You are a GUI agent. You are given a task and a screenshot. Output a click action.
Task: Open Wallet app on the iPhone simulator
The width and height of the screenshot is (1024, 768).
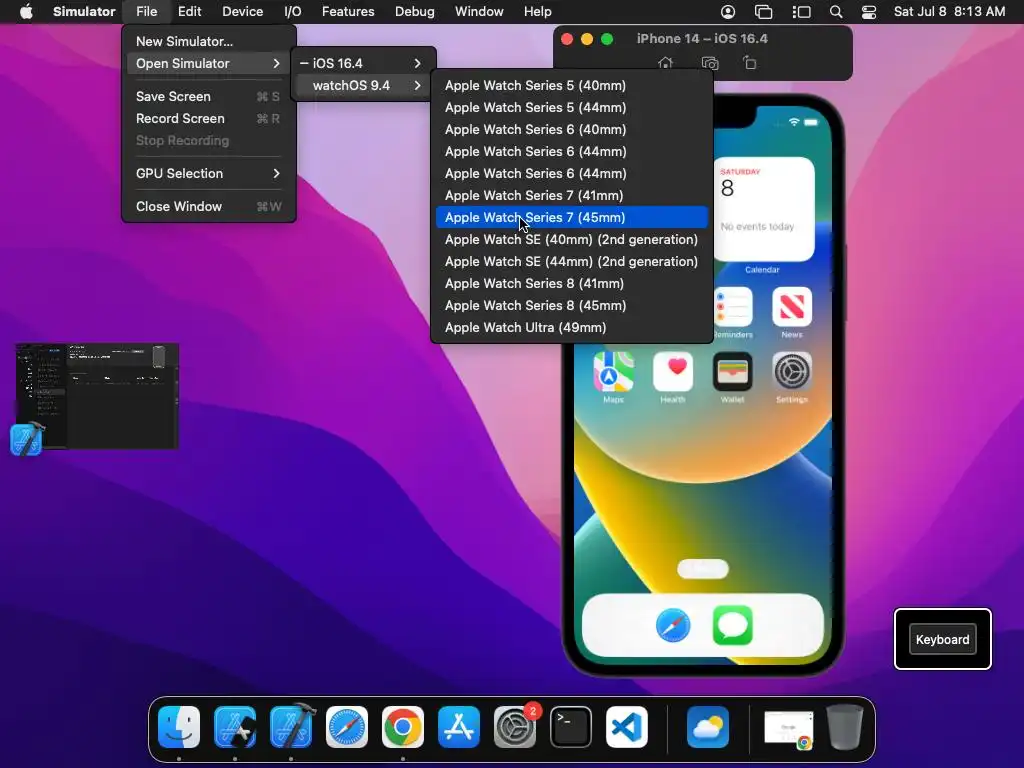(x=732, y=372)
